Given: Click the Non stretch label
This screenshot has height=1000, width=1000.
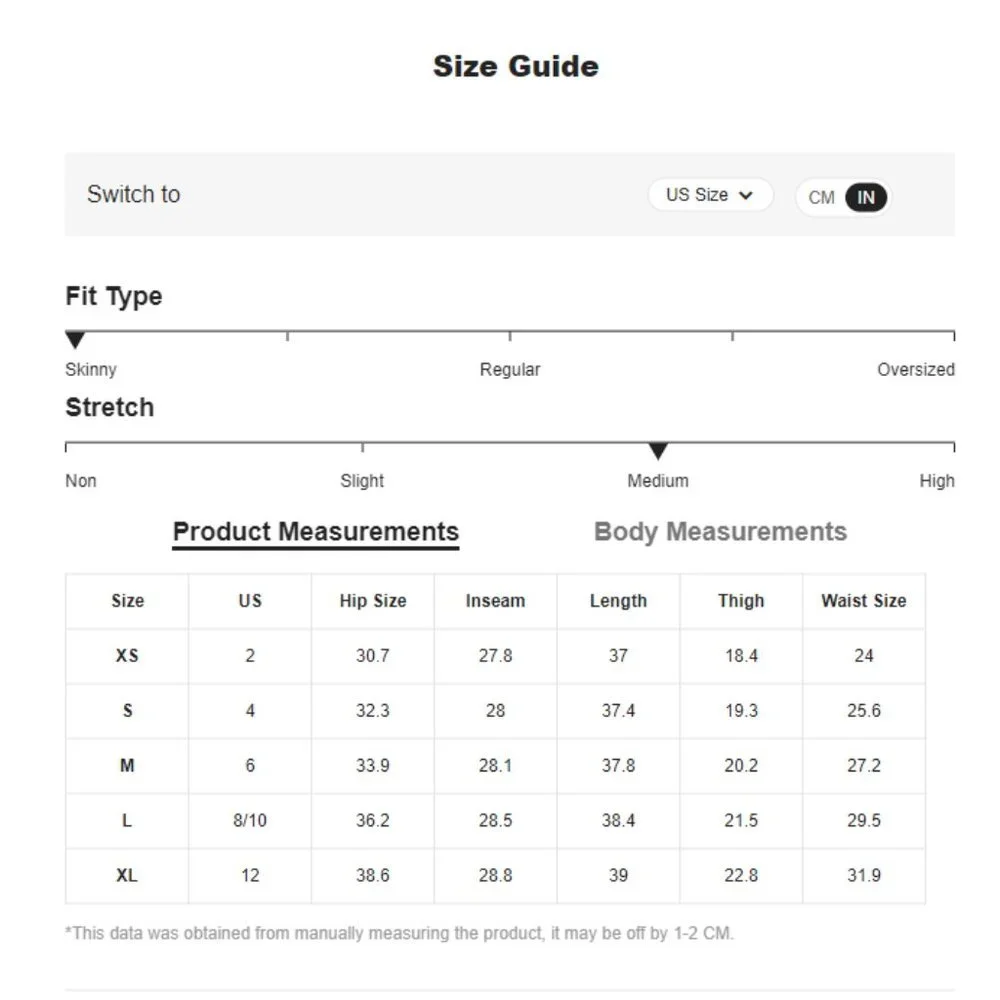Looking at the screenshot, I should tap(81, 481).
